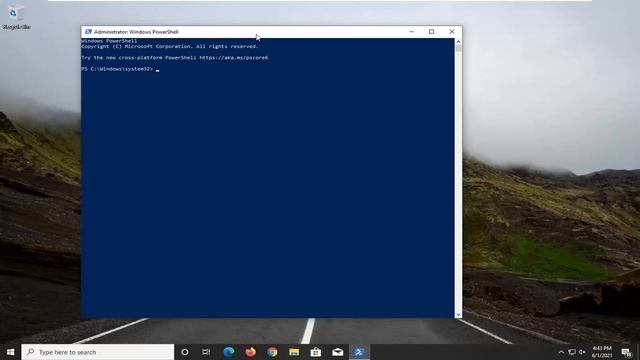Click the PowerShell scrollbar thumb

click(458, 48)
